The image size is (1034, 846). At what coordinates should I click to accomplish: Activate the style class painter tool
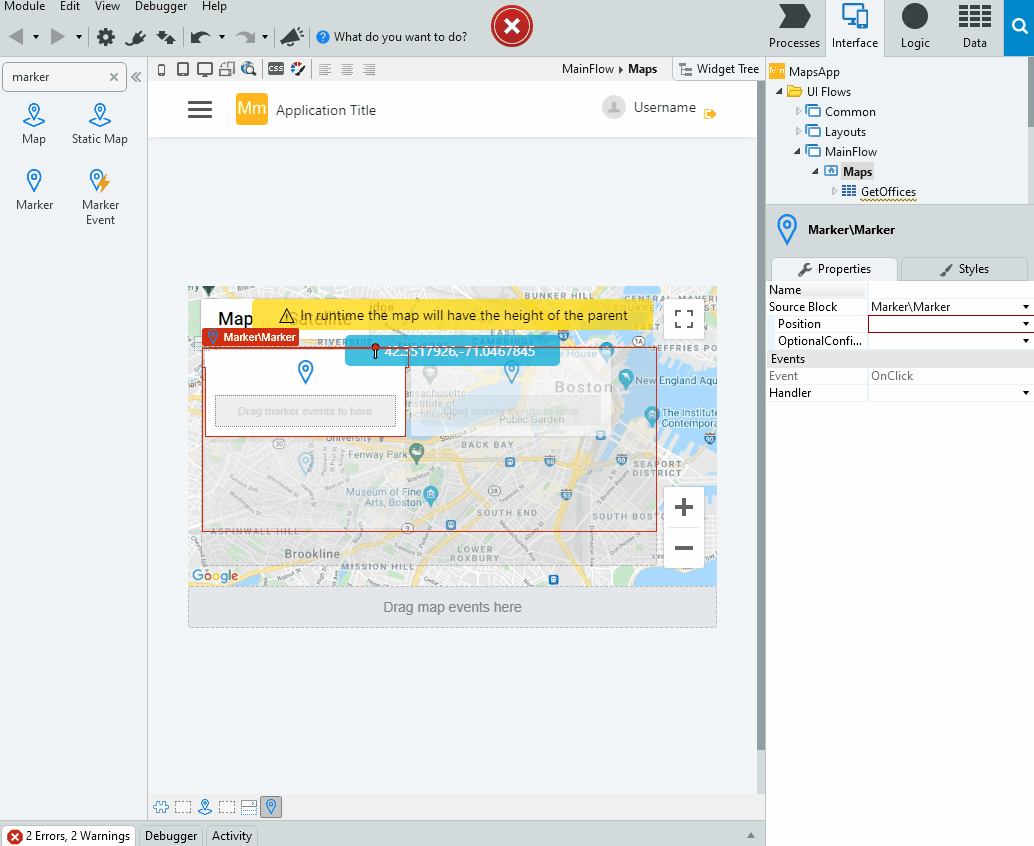(297, 69)
